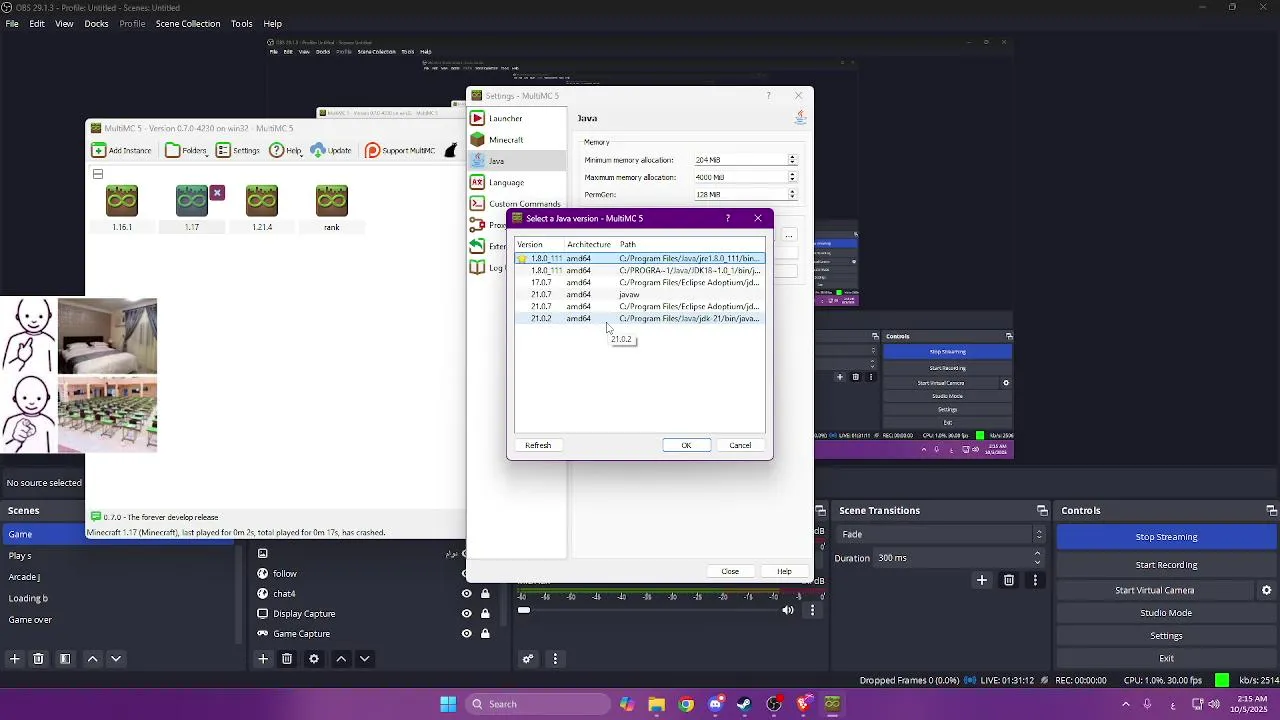
Task: Open OBS Tools menu
Action: pyautogui.click(x=242, y=24)
